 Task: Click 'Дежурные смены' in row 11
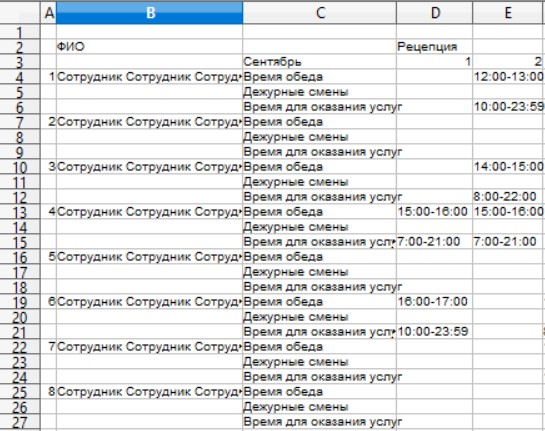click(x=319, y=181)
